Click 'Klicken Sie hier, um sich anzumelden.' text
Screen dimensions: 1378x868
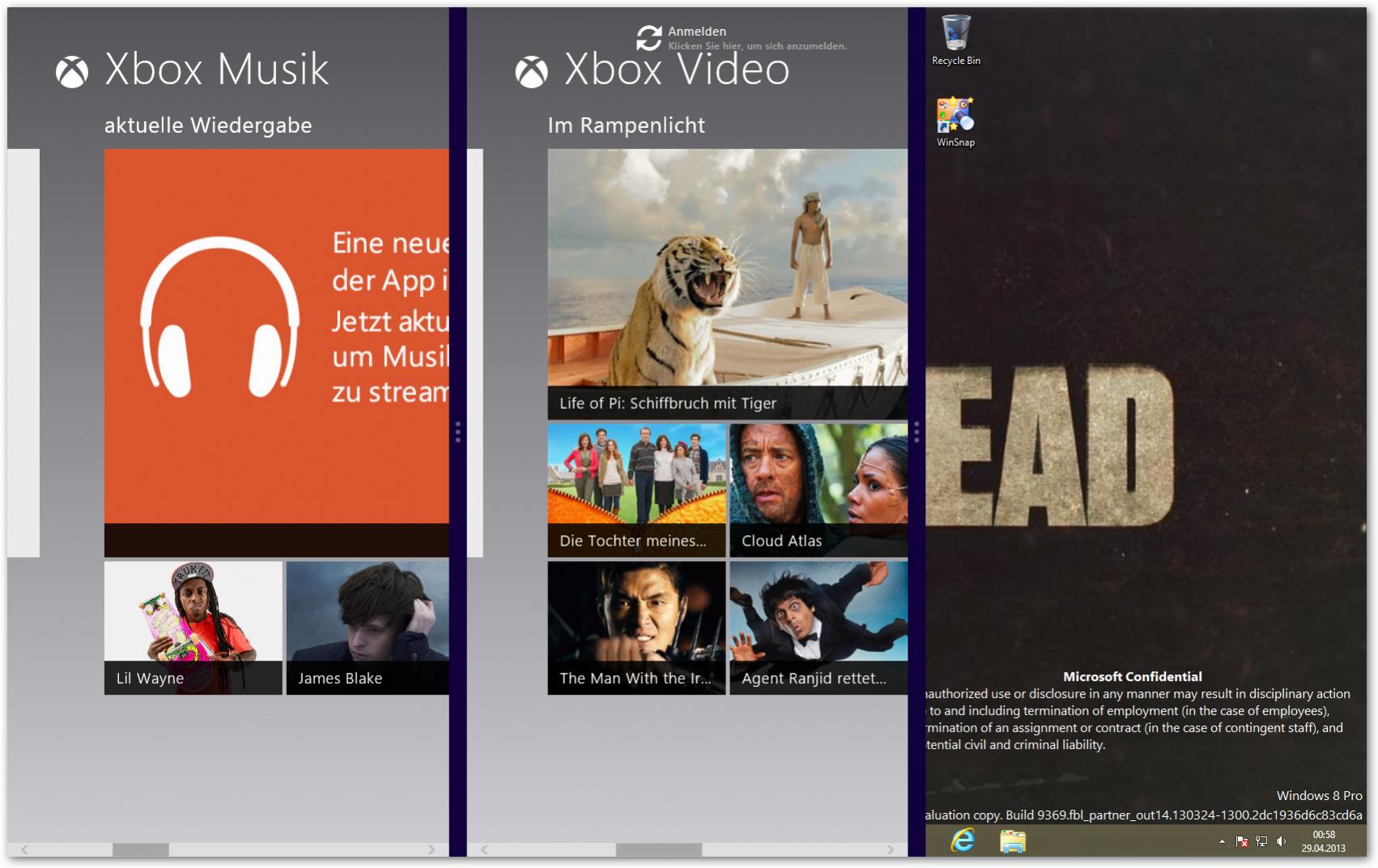[x=757, y=46]
